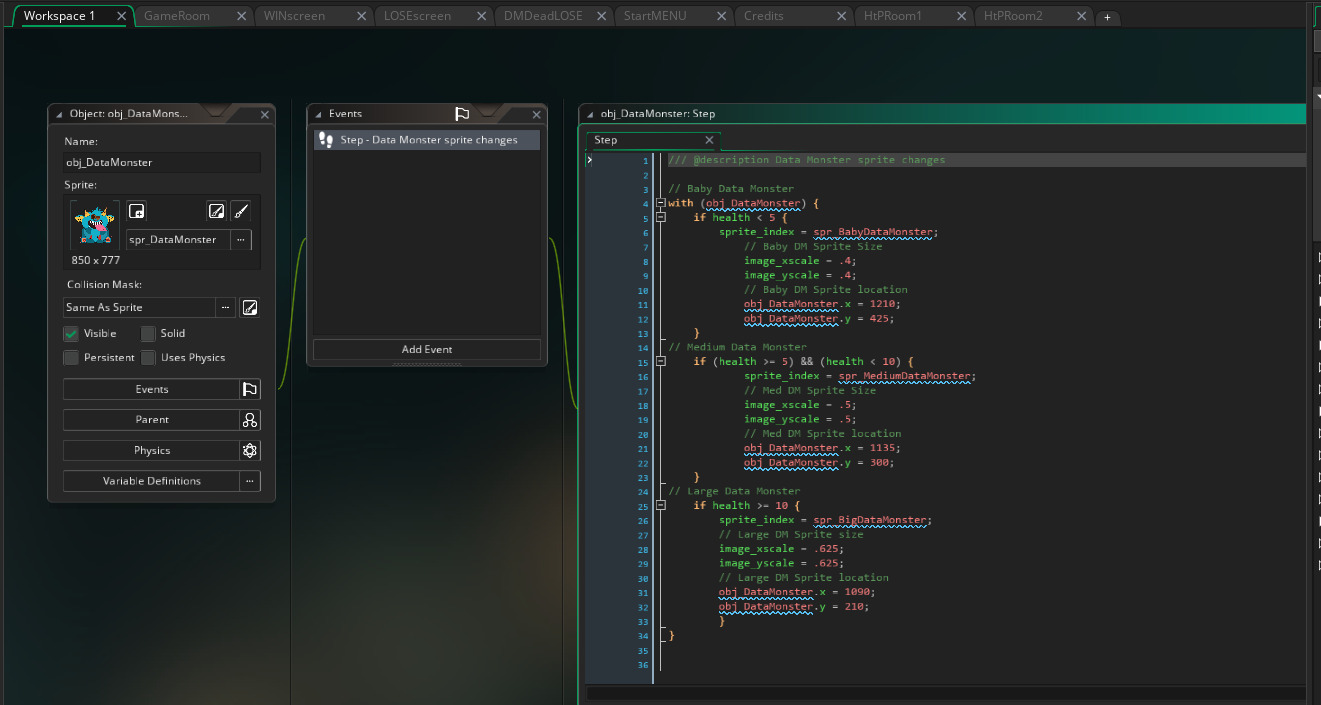Click the gear icon beside the Physics button
The height and width of the screenshot is (705, 1321).
pyautogui.click(x=250, y=450)
